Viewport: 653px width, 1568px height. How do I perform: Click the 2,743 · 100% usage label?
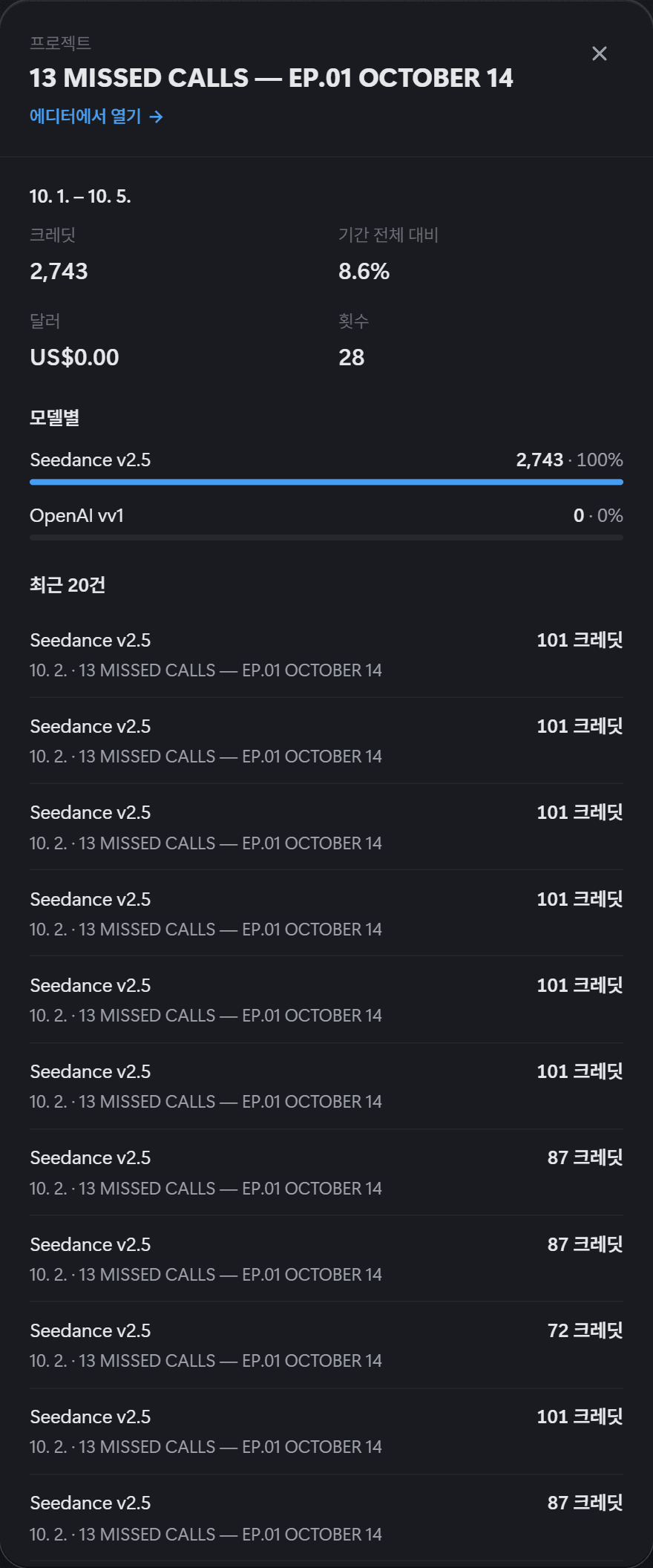pyautogui.click(x=569, y=460)
